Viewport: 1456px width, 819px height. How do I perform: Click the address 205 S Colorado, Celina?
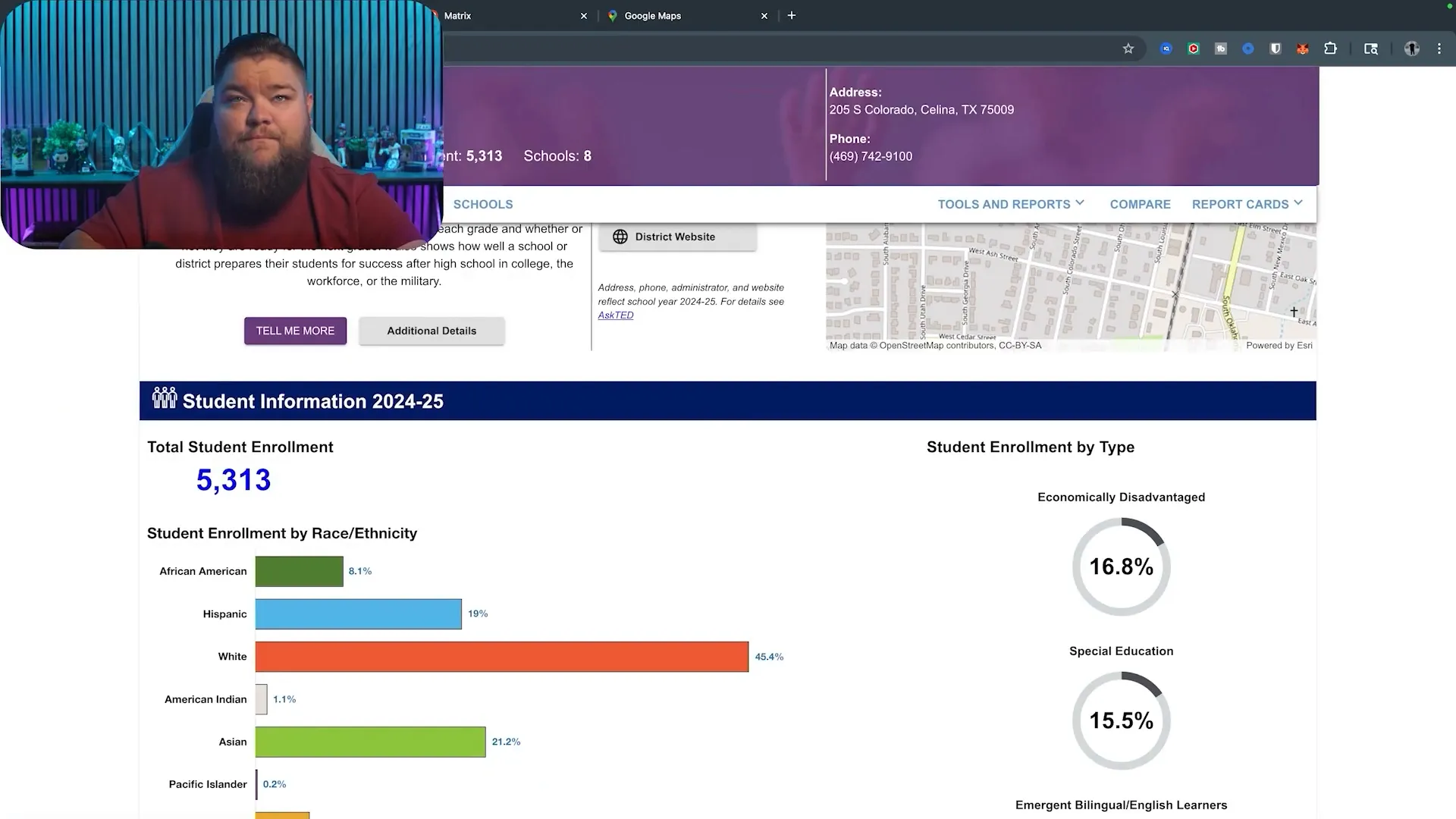point(921,110)
